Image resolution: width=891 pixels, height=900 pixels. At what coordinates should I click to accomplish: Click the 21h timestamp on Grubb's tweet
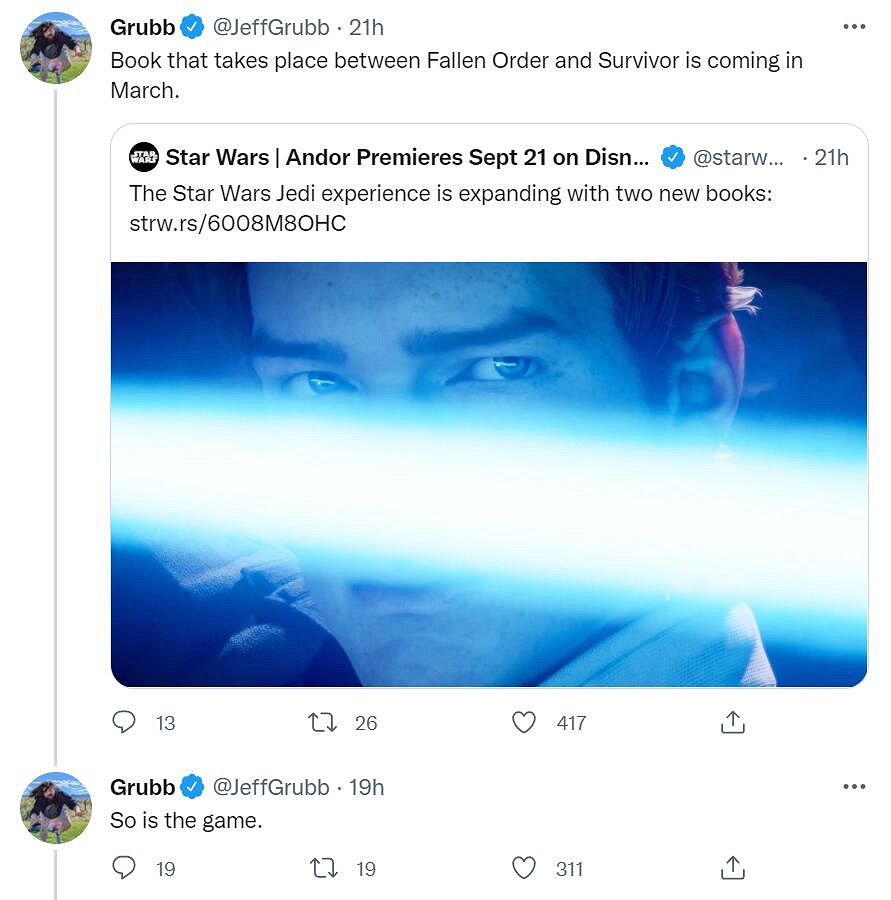pos(366,27)
